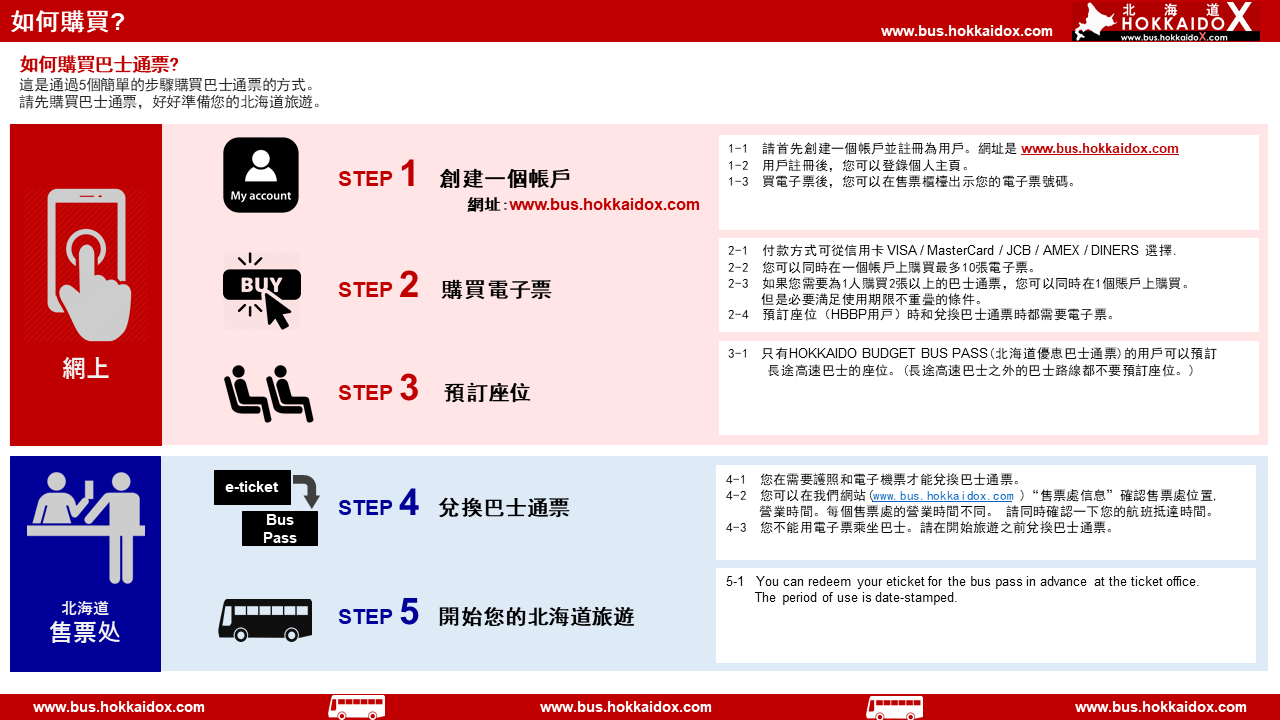
Task: Click the 購買電子票 heading
Action: point(496,290)
